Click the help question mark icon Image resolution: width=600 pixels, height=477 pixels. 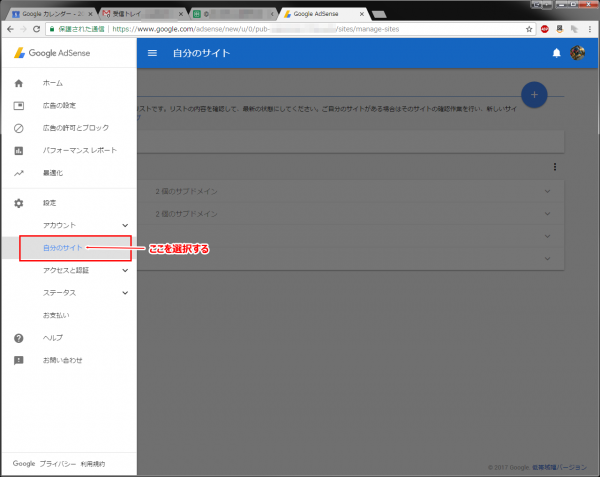(x=18, y=338)
